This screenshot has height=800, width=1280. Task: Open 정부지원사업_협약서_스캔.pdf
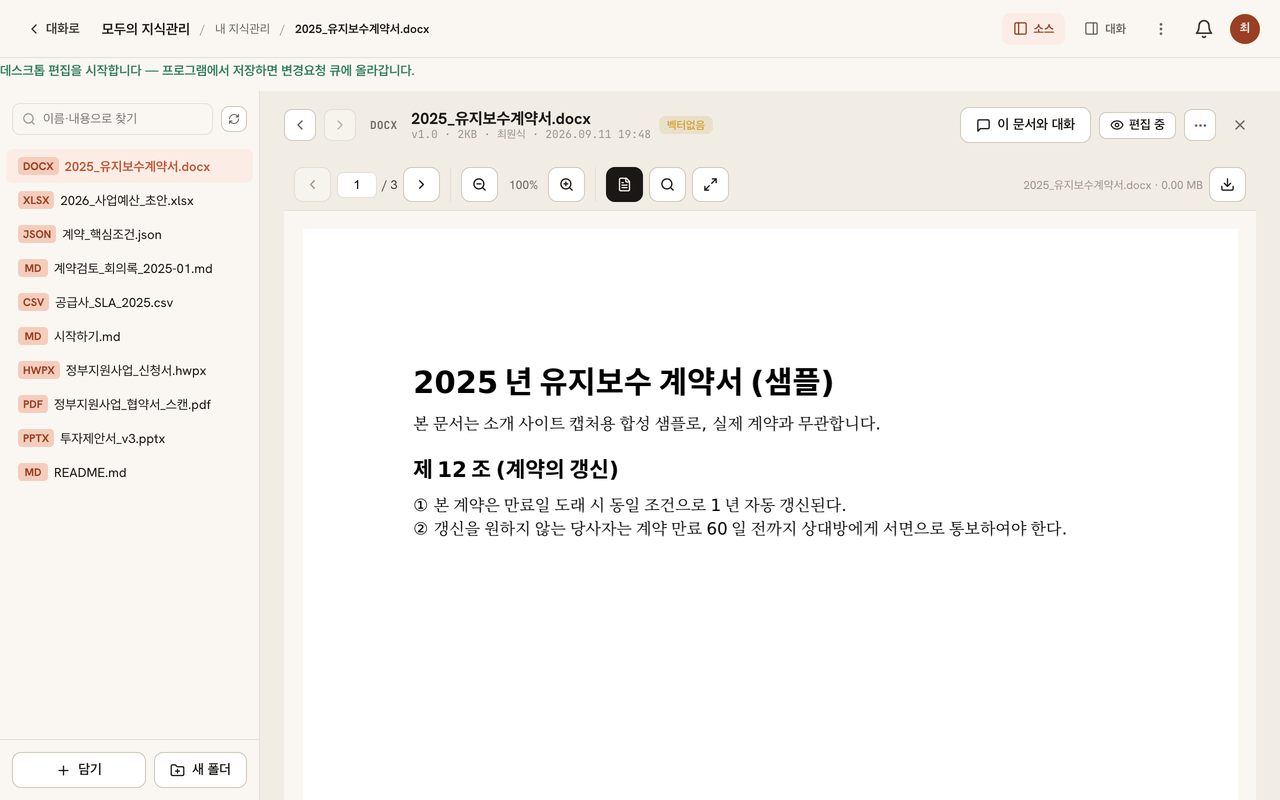(x=129, y=404)
